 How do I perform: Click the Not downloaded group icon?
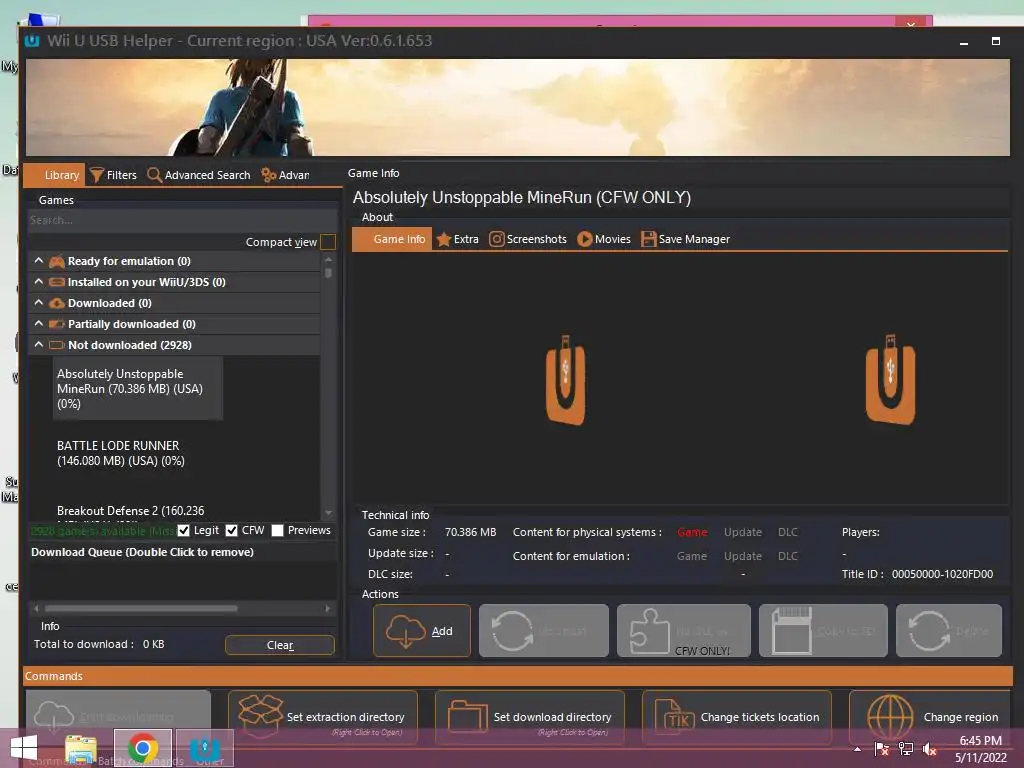click(x=57, y=345)
